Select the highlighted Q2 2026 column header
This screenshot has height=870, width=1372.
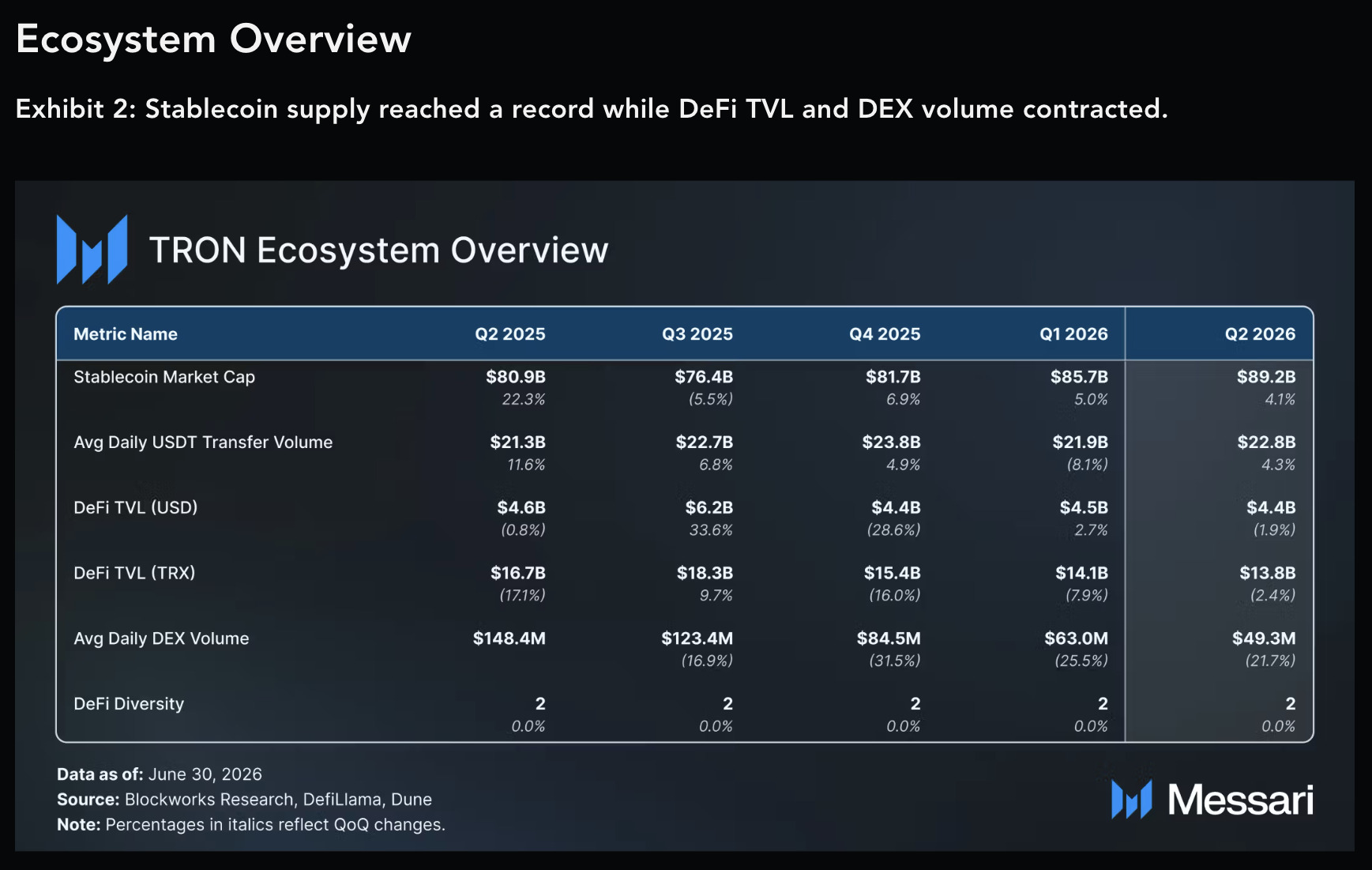click(x=1260, y=334)
